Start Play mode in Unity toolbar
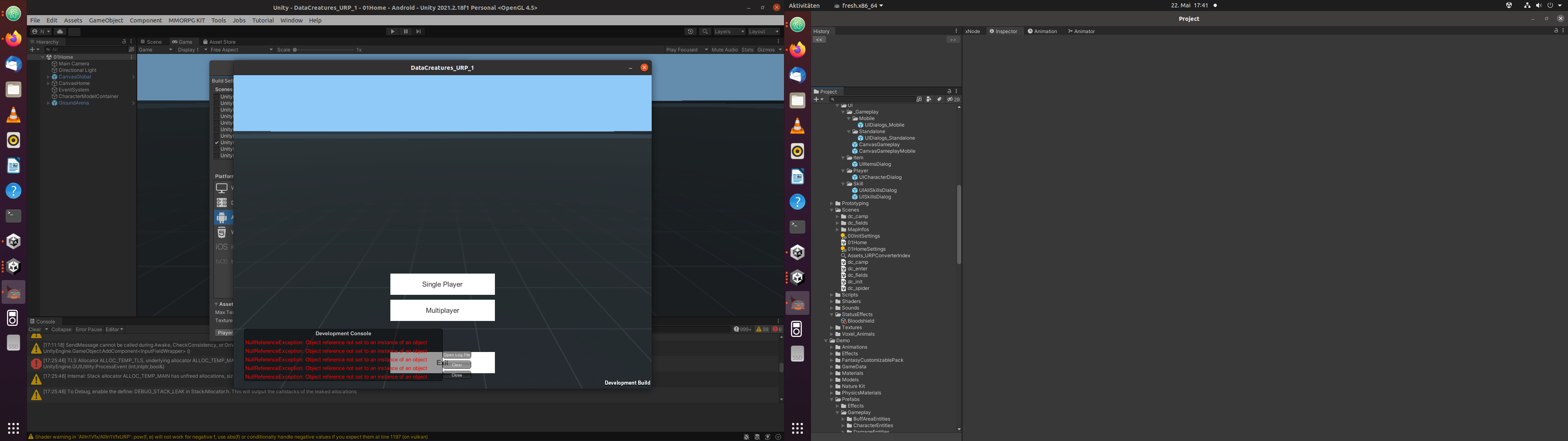The width and height of the screenshot is (1568, 441). pyautogui.click(x=392, y=32)
